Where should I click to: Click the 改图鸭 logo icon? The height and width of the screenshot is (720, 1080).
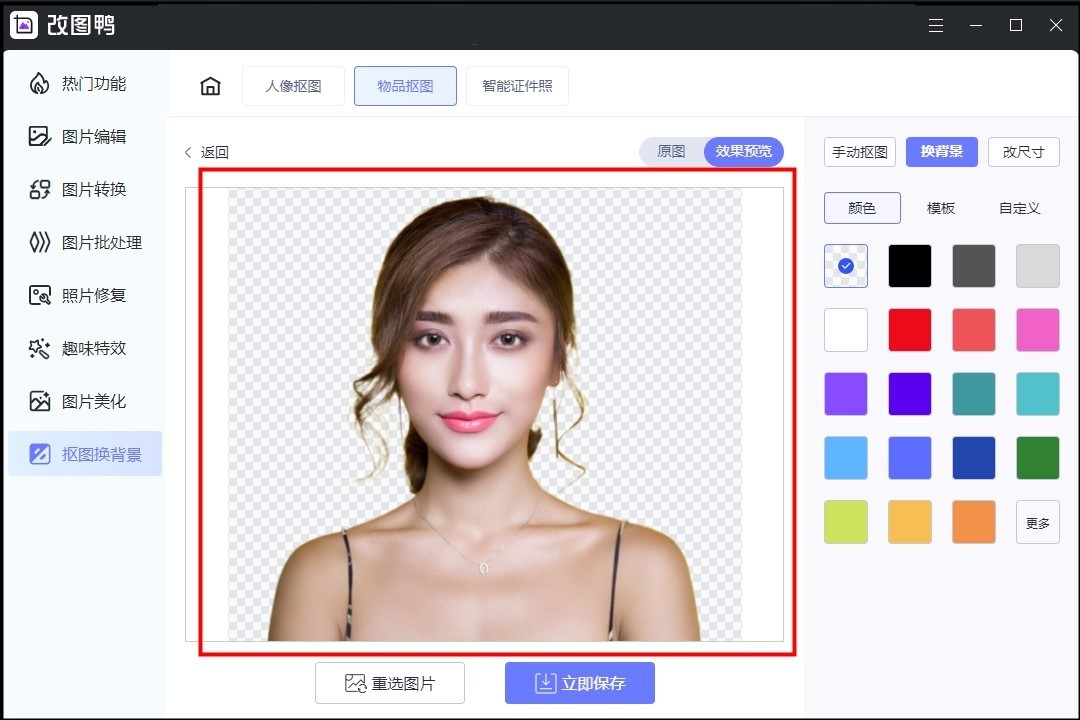[x=25, y=24]
